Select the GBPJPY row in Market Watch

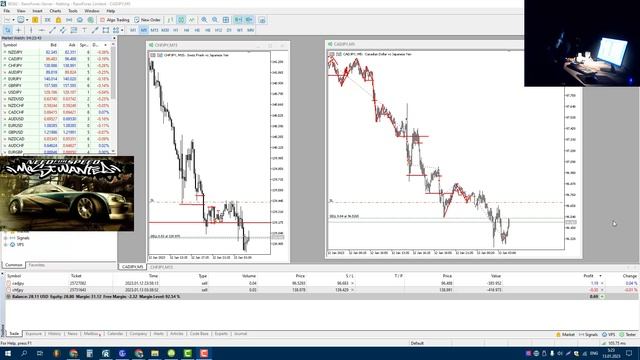pos(57,86)
